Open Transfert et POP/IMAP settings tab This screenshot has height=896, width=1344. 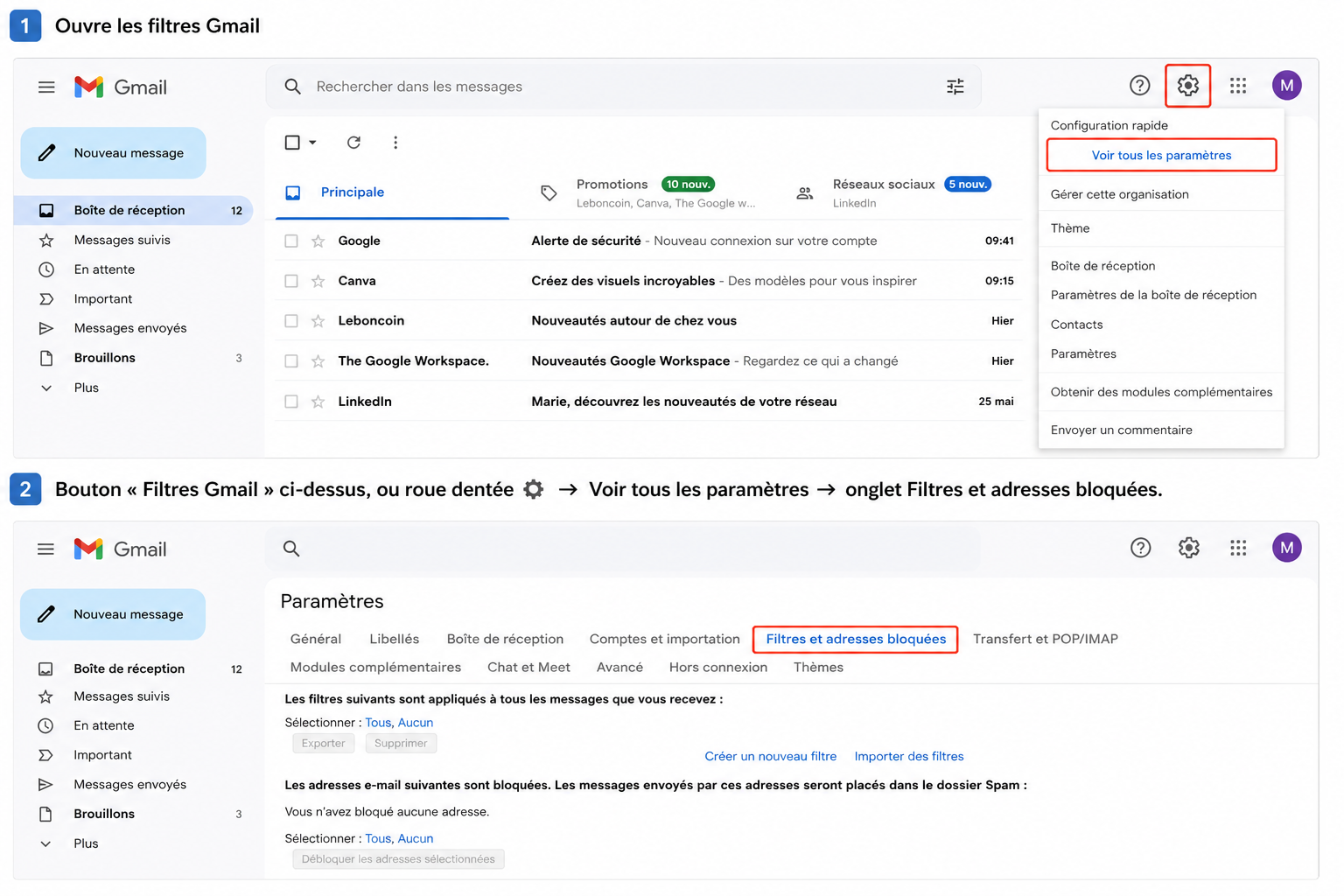pos(1046,639)
